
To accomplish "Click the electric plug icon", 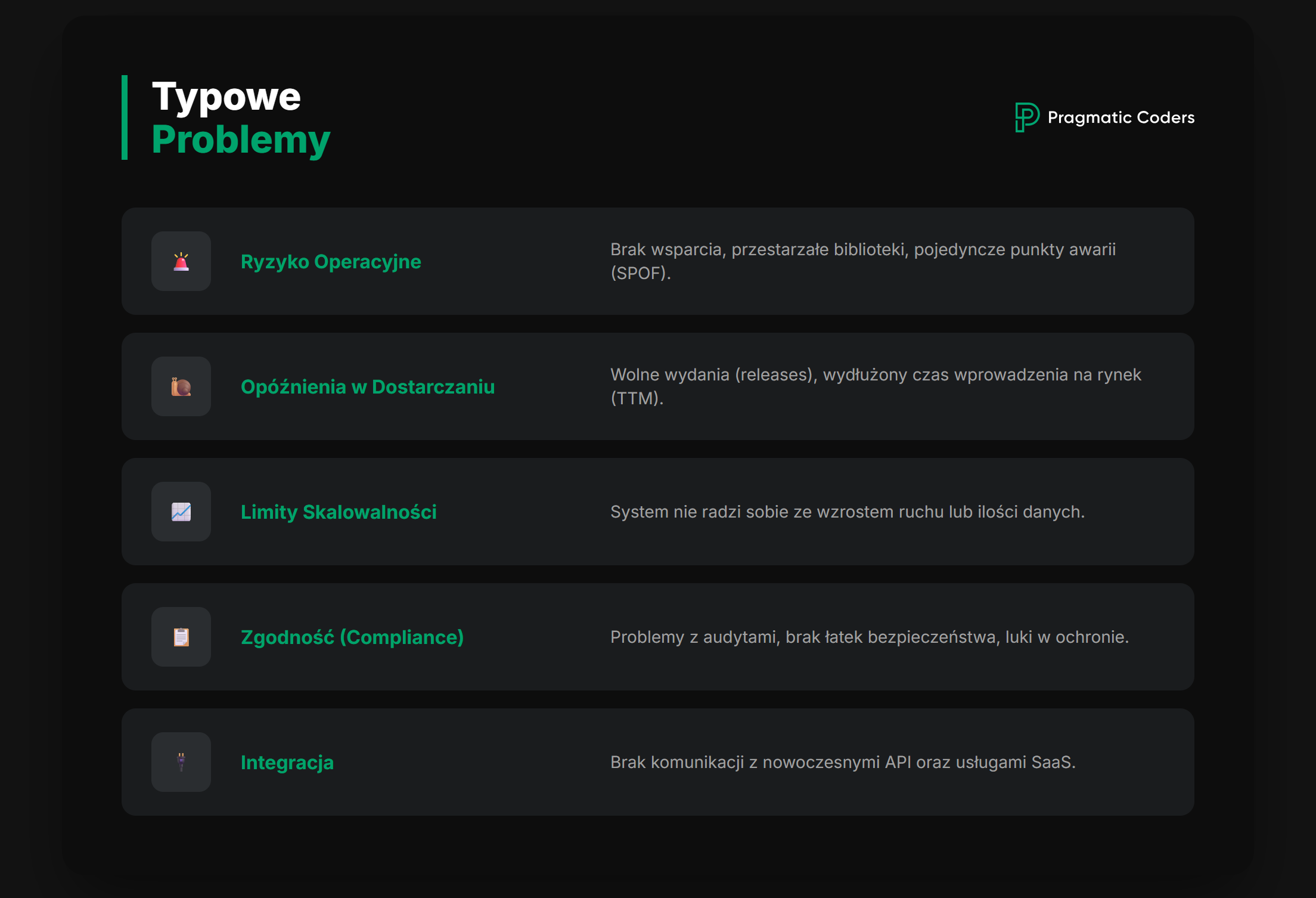I will pos(181,763).
